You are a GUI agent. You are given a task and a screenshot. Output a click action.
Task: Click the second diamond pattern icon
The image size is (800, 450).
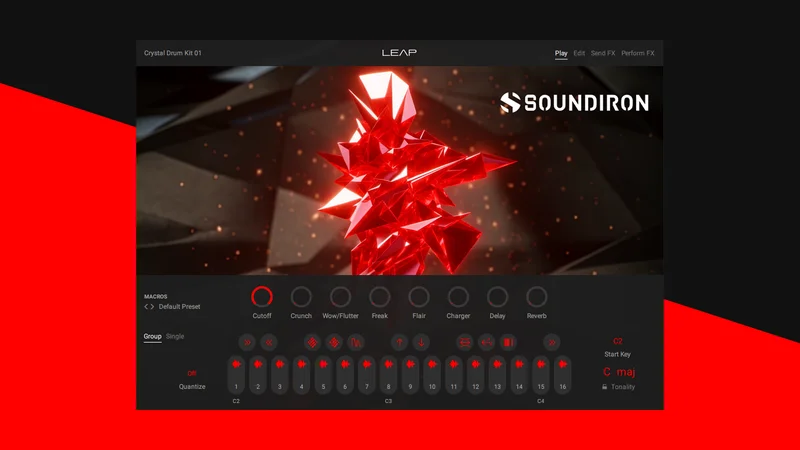334,342
